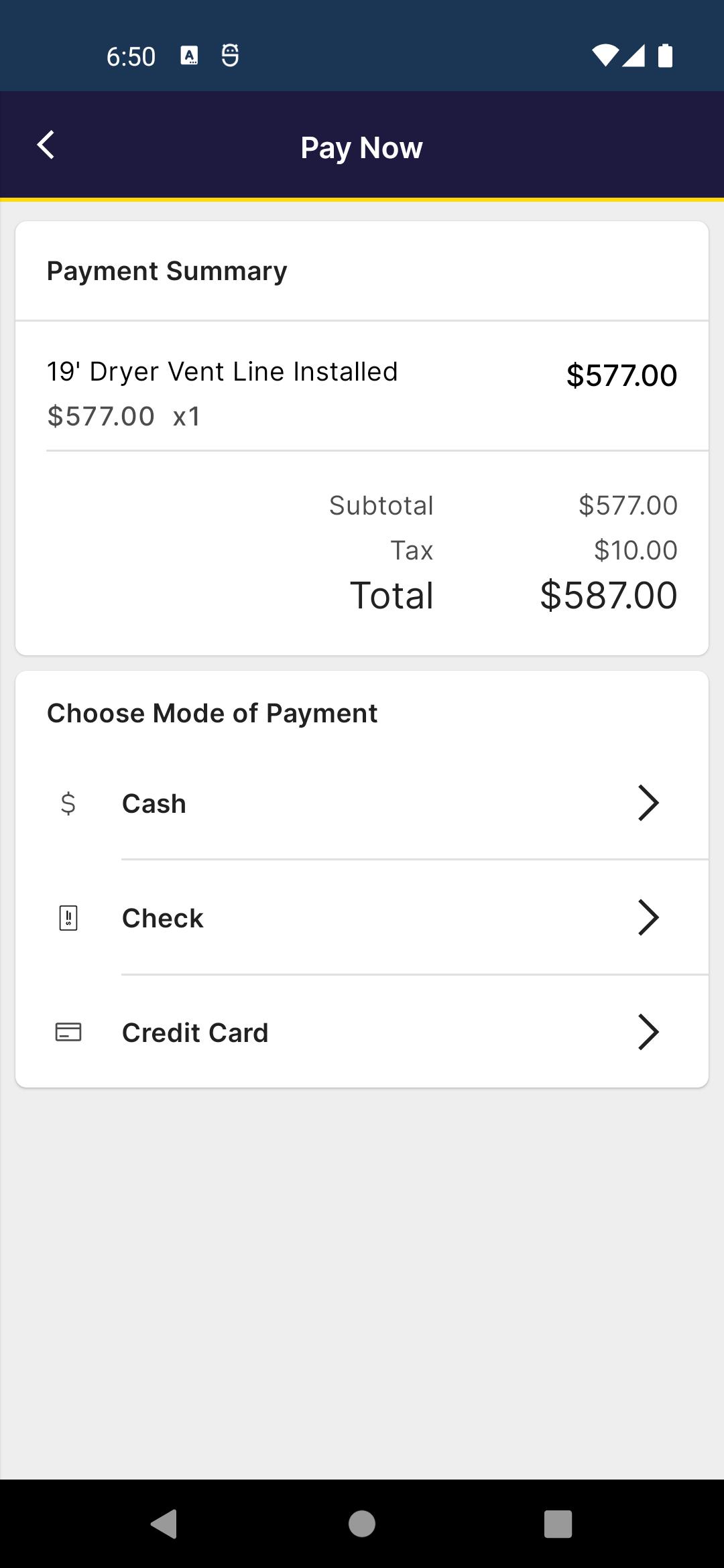Select Cash as payment mode
This screenshot has width=724, height=1568.
[x=362, y=803]
